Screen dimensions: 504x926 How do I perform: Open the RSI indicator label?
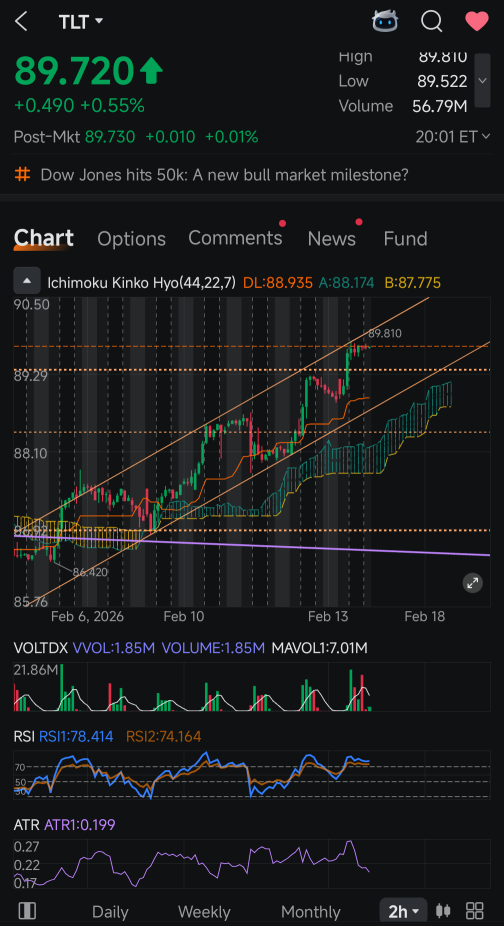tap(24, 736)
